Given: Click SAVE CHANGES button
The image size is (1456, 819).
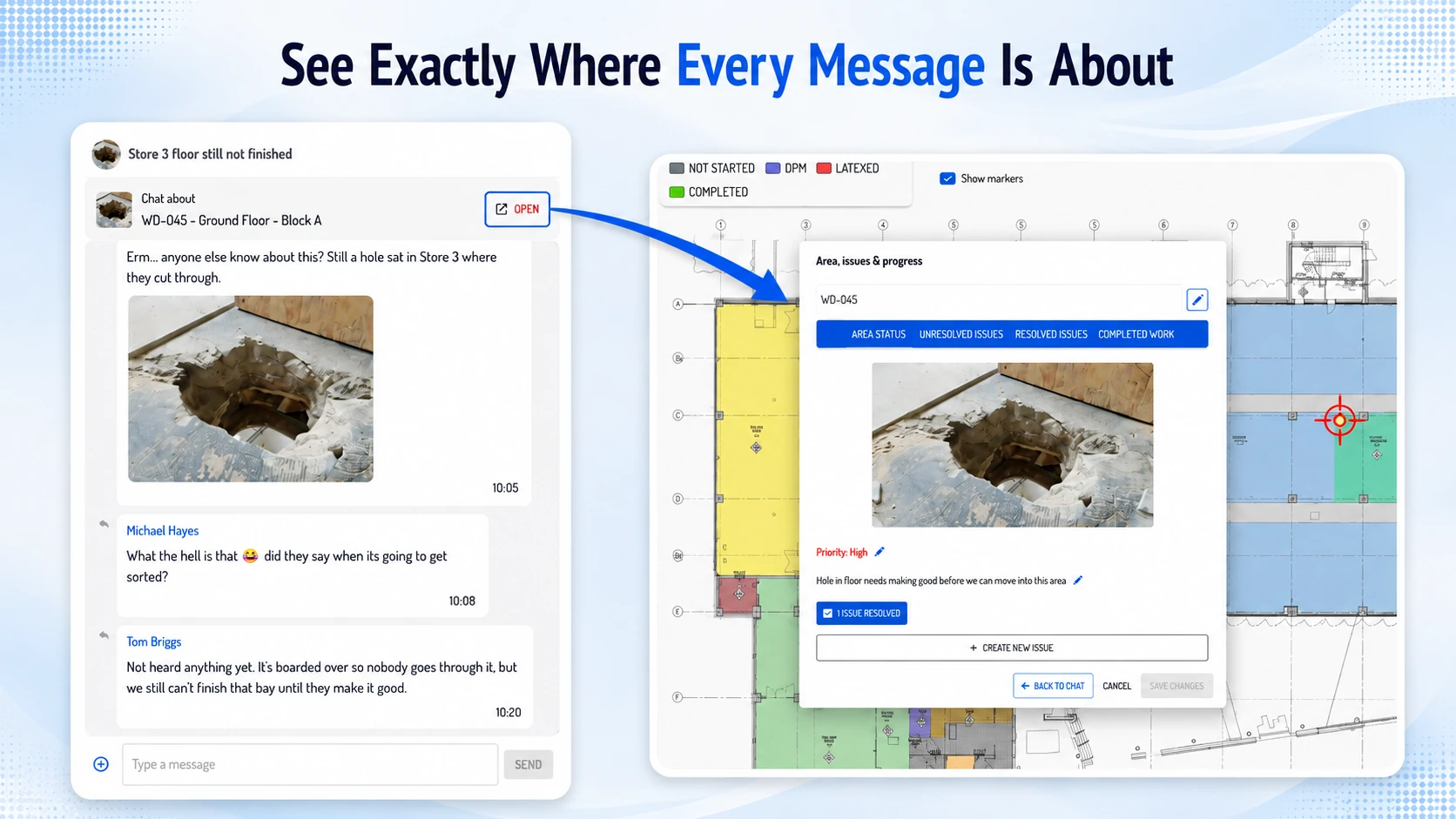Looking at the screenshot, I should [x=1176, y=686].
